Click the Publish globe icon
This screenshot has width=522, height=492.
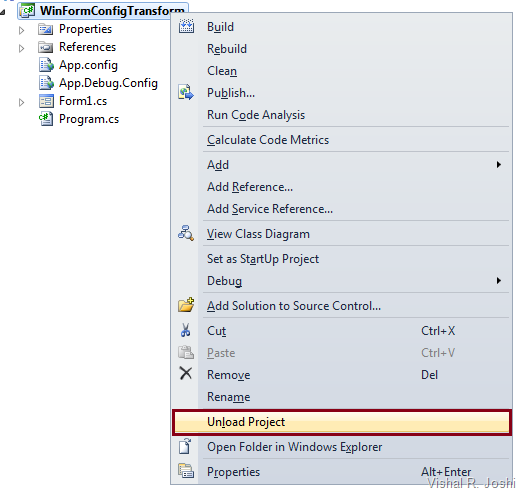(186, 92)
